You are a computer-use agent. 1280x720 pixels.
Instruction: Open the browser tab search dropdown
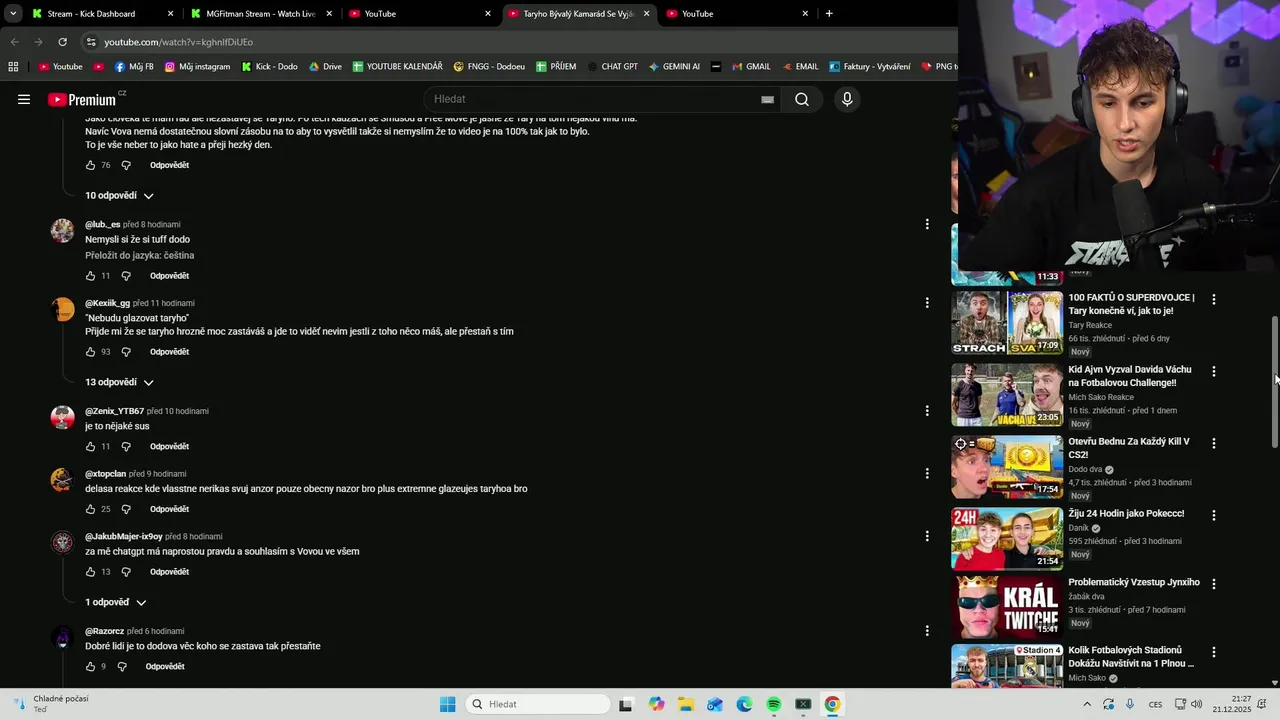click(13, 14)
